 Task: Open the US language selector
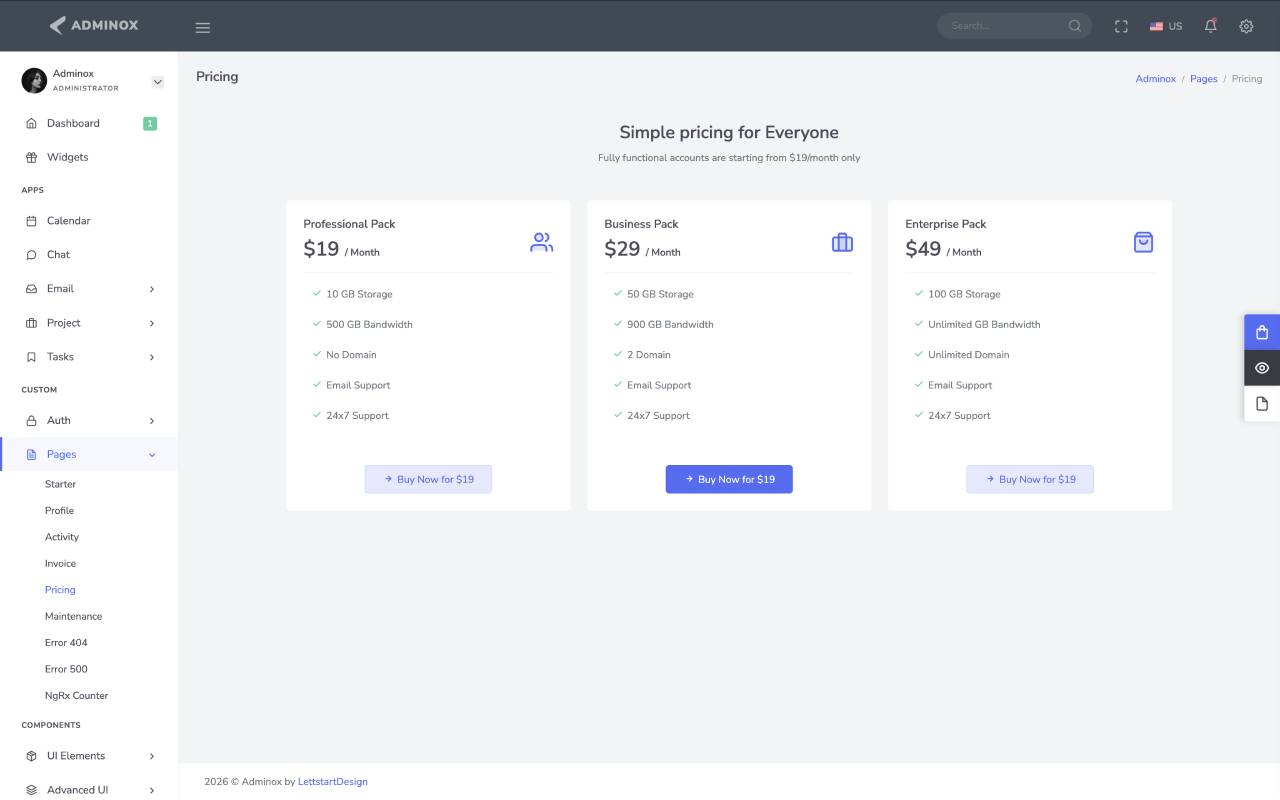[1166, 26]
